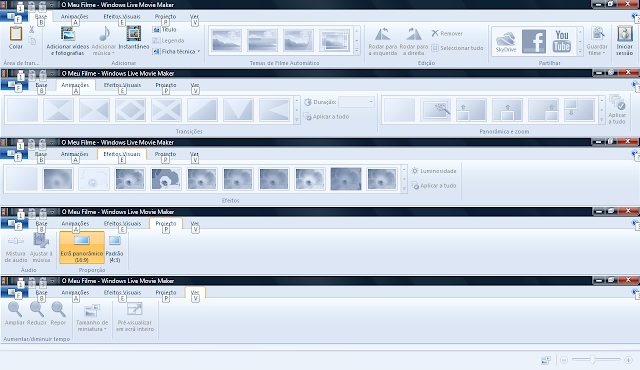The image size is (640, 370).
Task: Open Projecto tab in Base-ribbon window
Action: point(165,17)
